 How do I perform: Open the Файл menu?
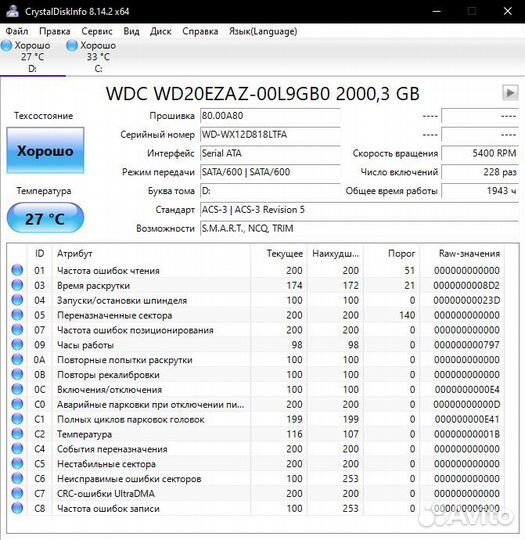click(17, 31)
